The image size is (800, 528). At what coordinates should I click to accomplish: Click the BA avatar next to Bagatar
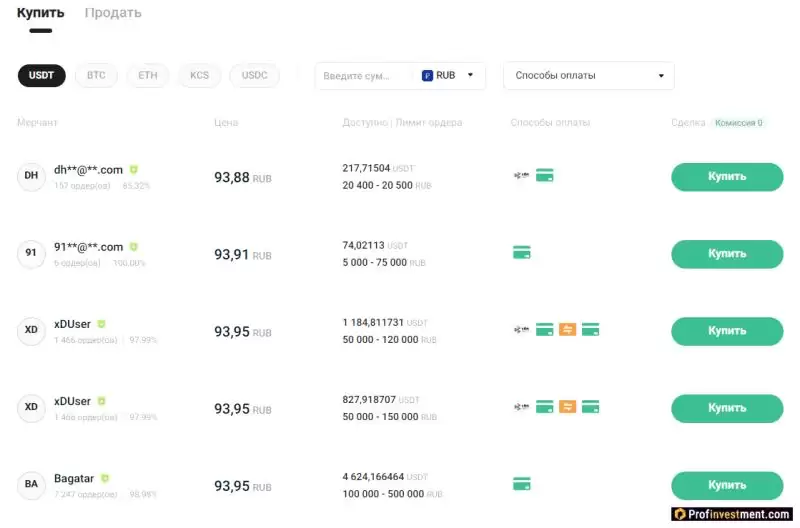pos(31,485)
